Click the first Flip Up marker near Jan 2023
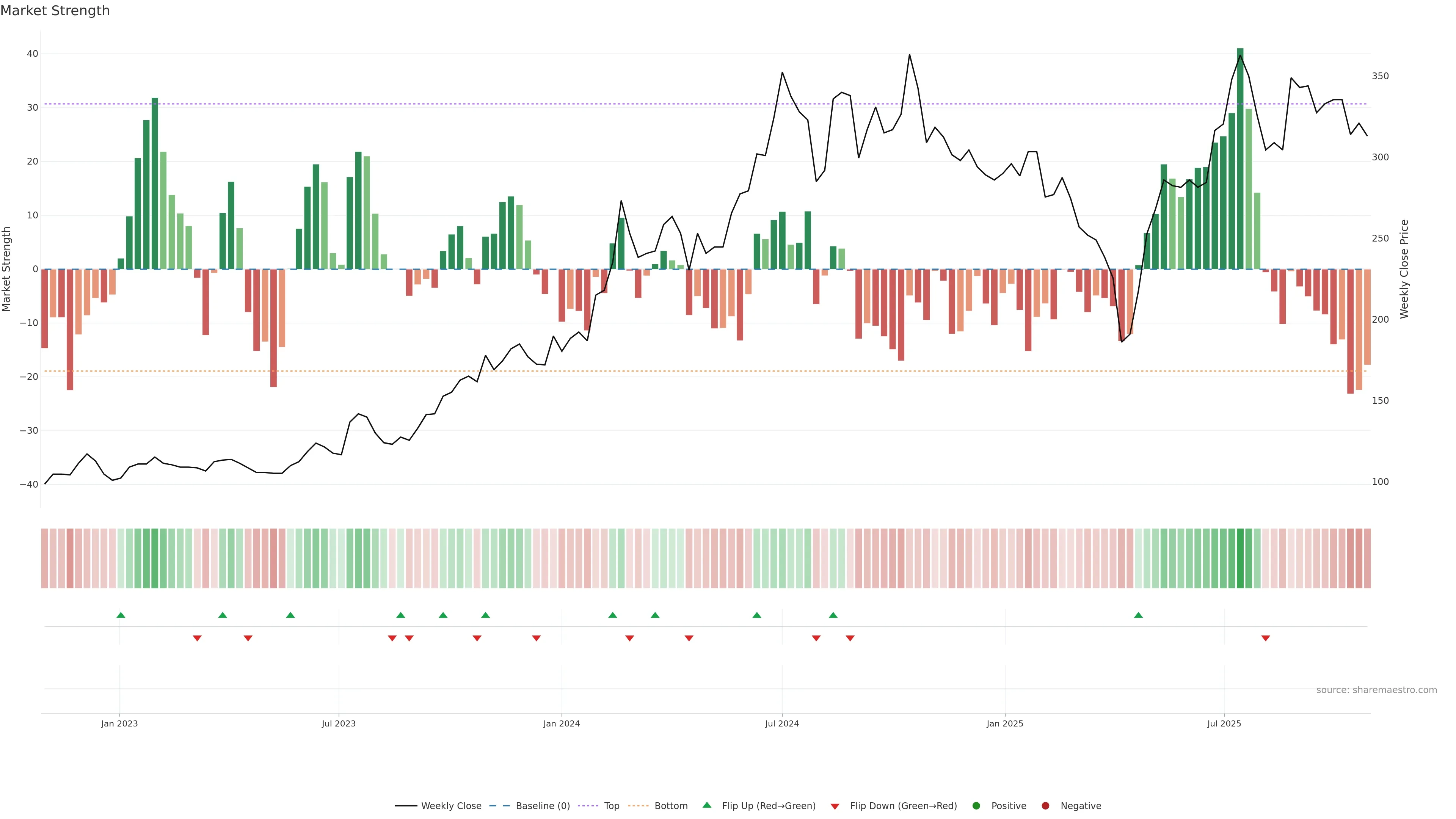This screenshot has width=1456, height=819. pos(121,615)
